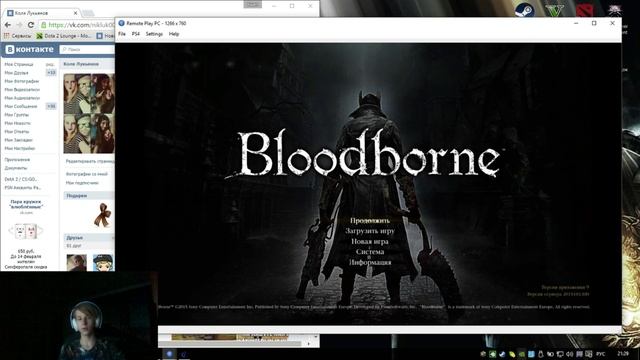Click the taskbar clock
640x360 pixels.
coord(623,353)
